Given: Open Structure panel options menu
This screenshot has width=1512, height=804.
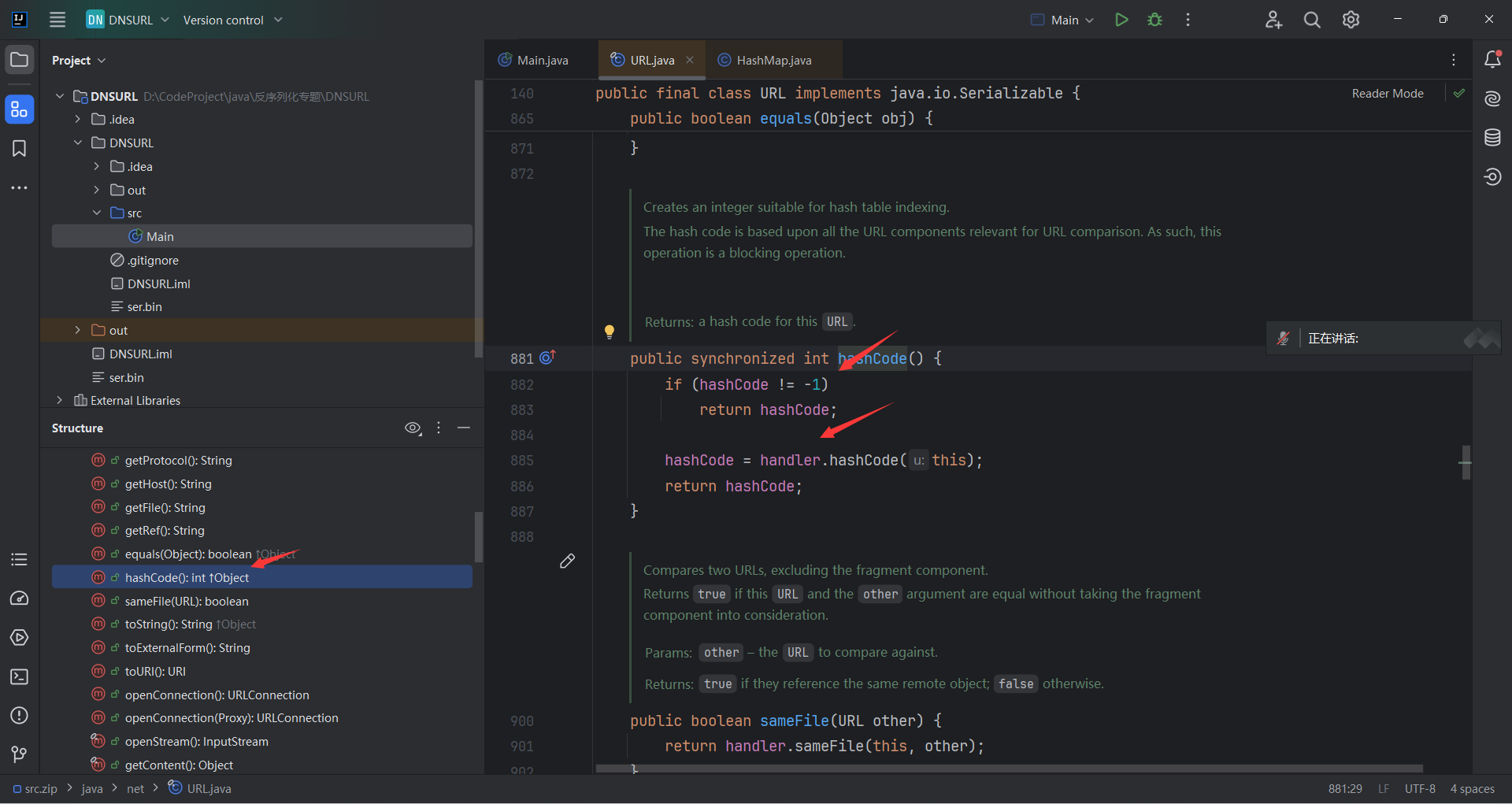Looking at the screenshot, I should (x=439, y=428).
